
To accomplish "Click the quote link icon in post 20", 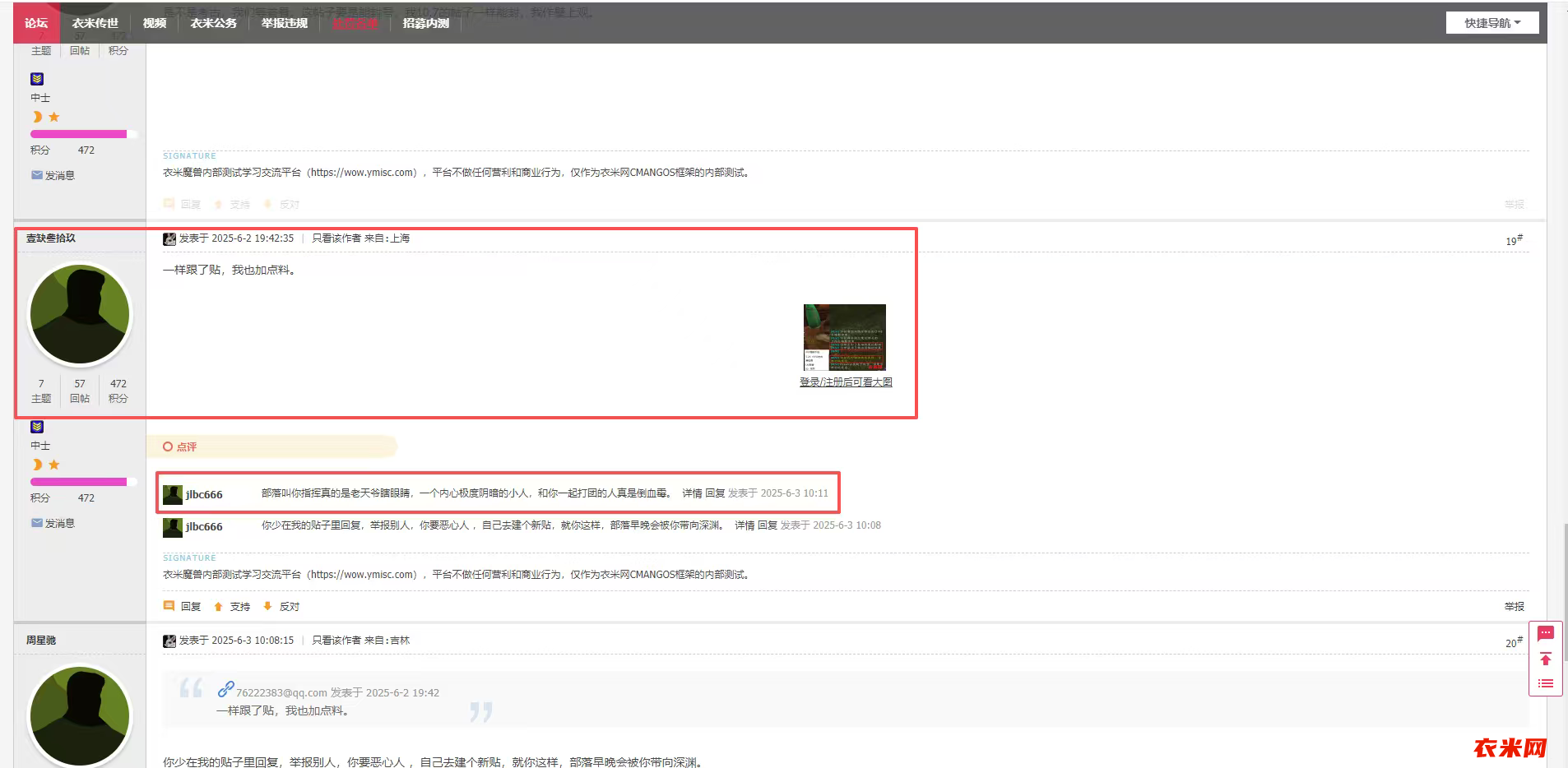I will pos(225,690).
